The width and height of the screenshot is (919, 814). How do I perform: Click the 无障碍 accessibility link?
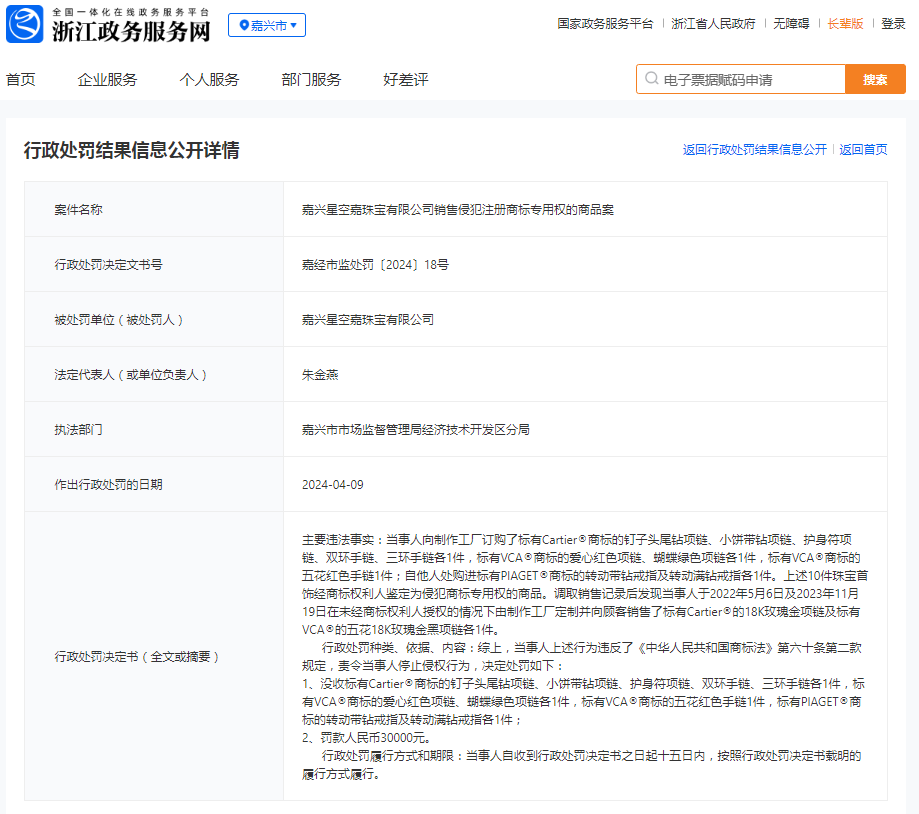click(x=791, y=23)
